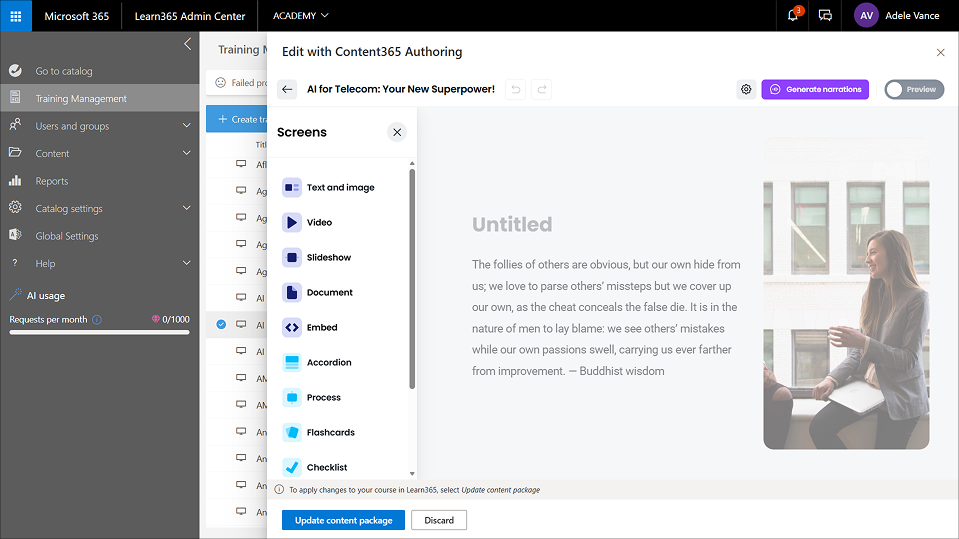Click the redo arrow icon

point(541,89)
